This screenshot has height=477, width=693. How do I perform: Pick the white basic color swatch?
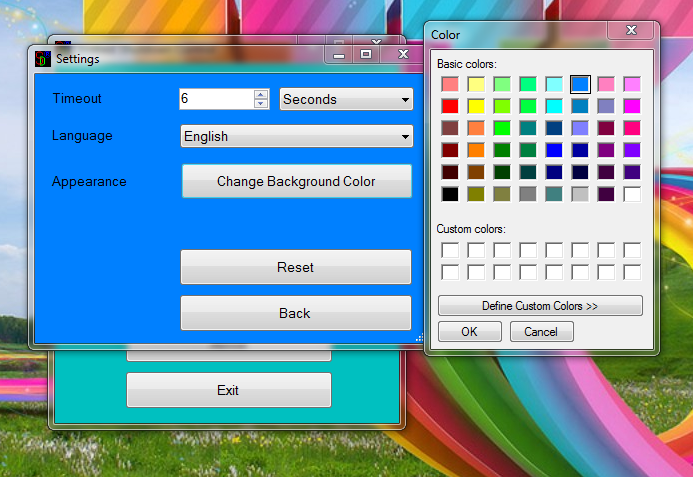coord(632,194)
